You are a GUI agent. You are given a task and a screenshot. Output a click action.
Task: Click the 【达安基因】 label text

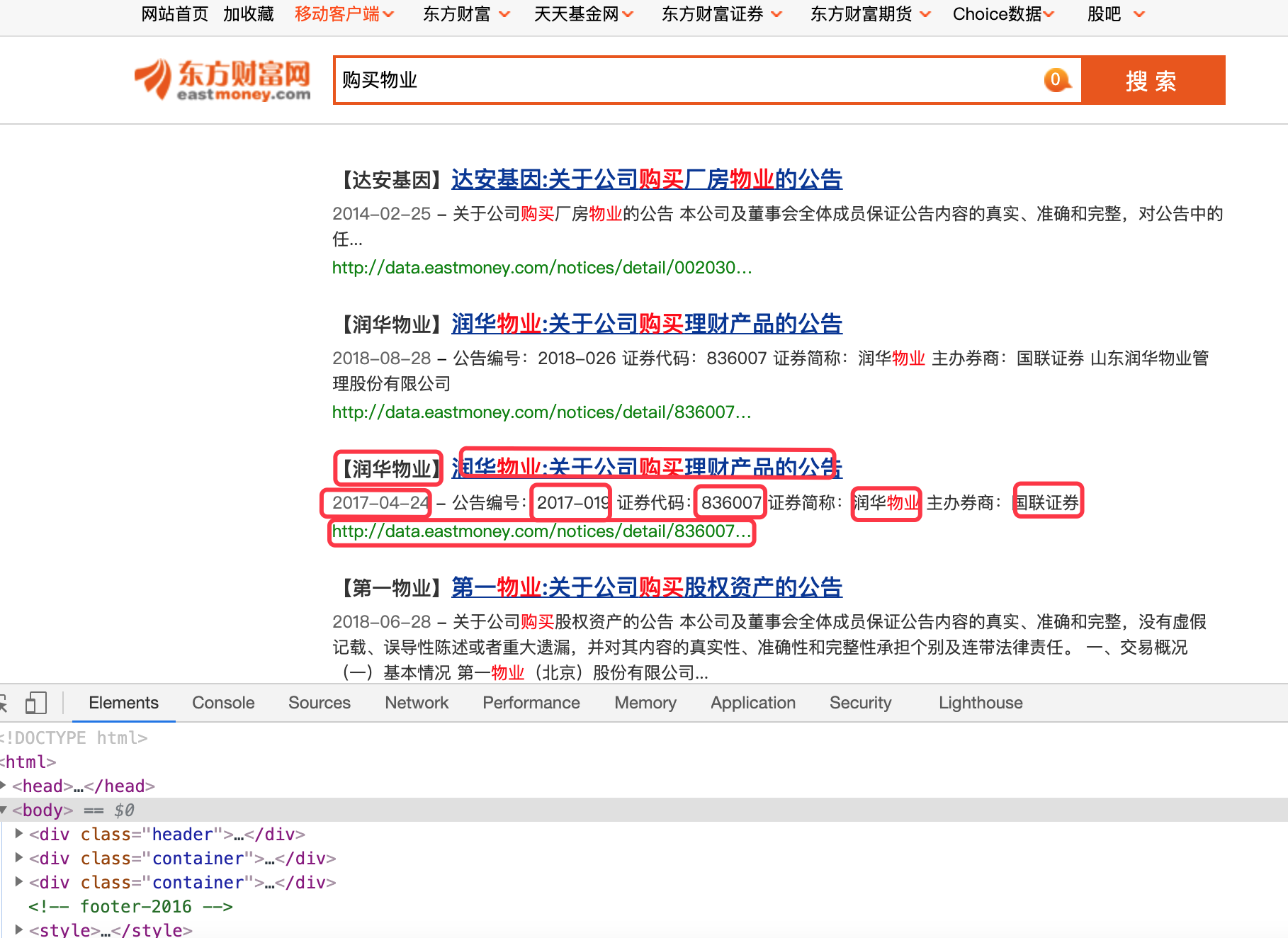point(391,180)
